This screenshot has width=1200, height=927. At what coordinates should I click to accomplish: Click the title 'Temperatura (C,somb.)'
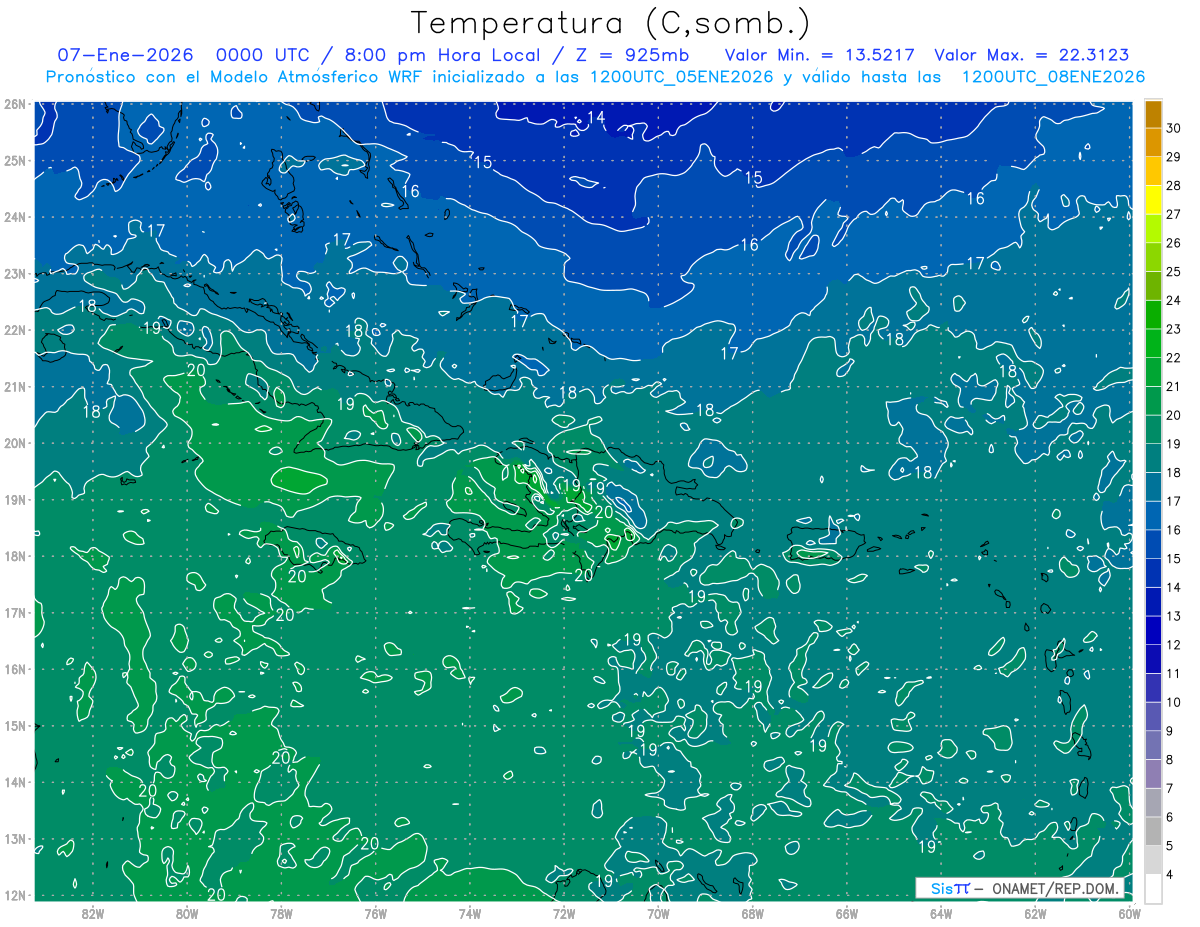pyautogui.click(x=611, y=23)
